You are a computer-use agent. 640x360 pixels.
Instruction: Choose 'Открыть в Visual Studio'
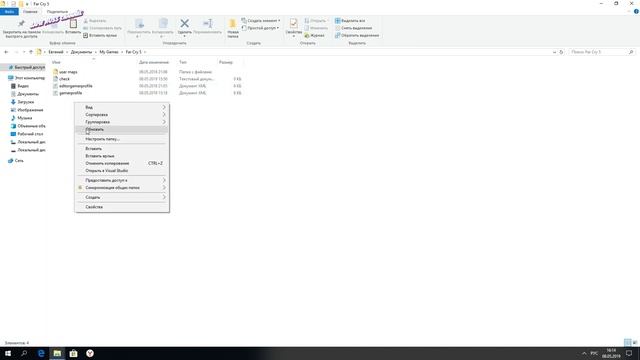(x=122, y=171)
